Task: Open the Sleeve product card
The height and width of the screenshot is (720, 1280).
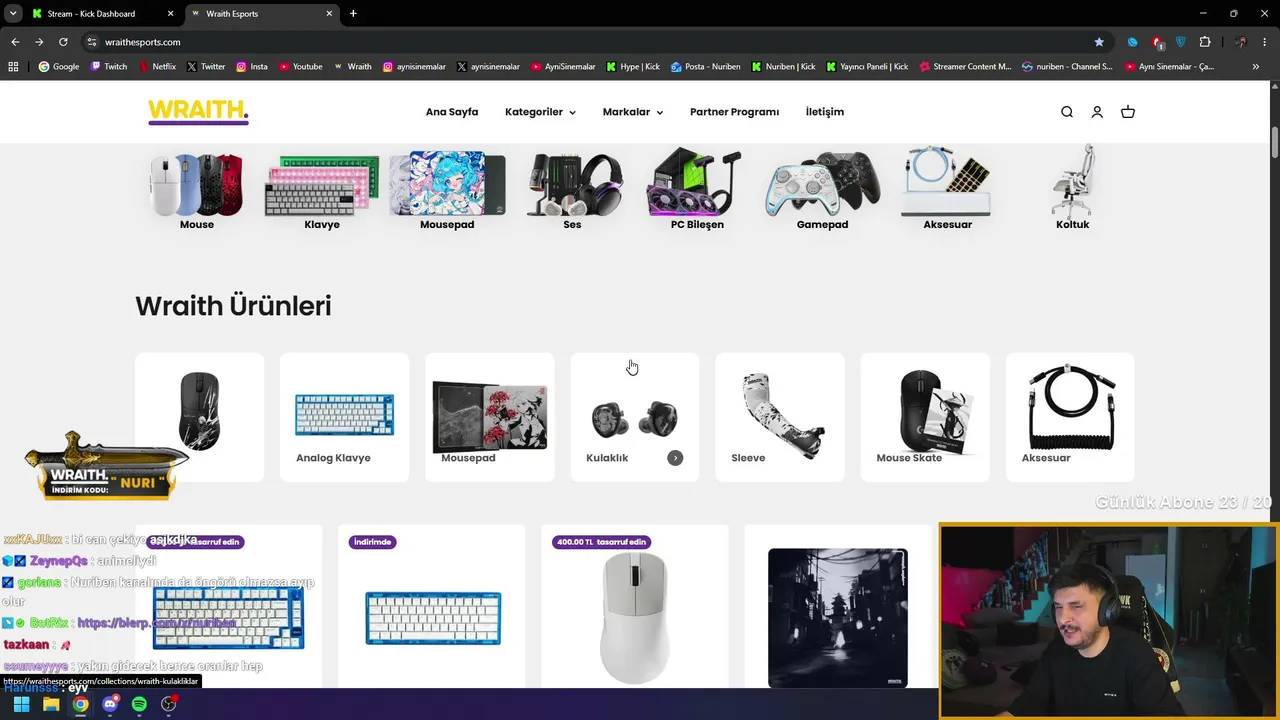Action: click(x=780, y=417)
